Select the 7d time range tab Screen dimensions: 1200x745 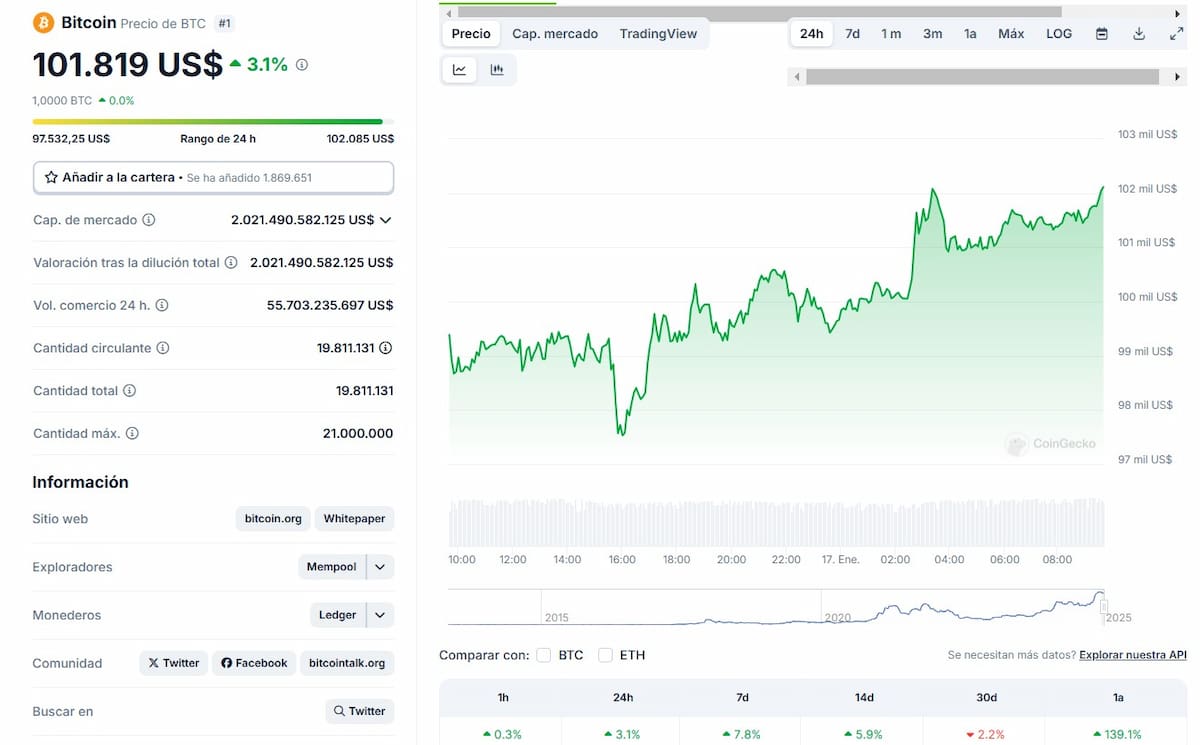[851, 33]
